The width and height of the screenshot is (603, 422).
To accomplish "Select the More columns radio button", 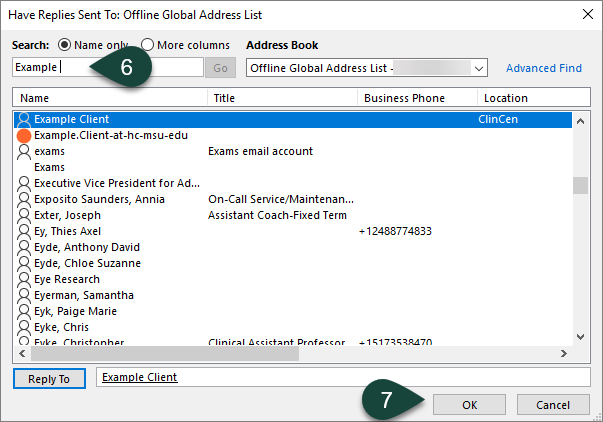I will tap(148, 45).
